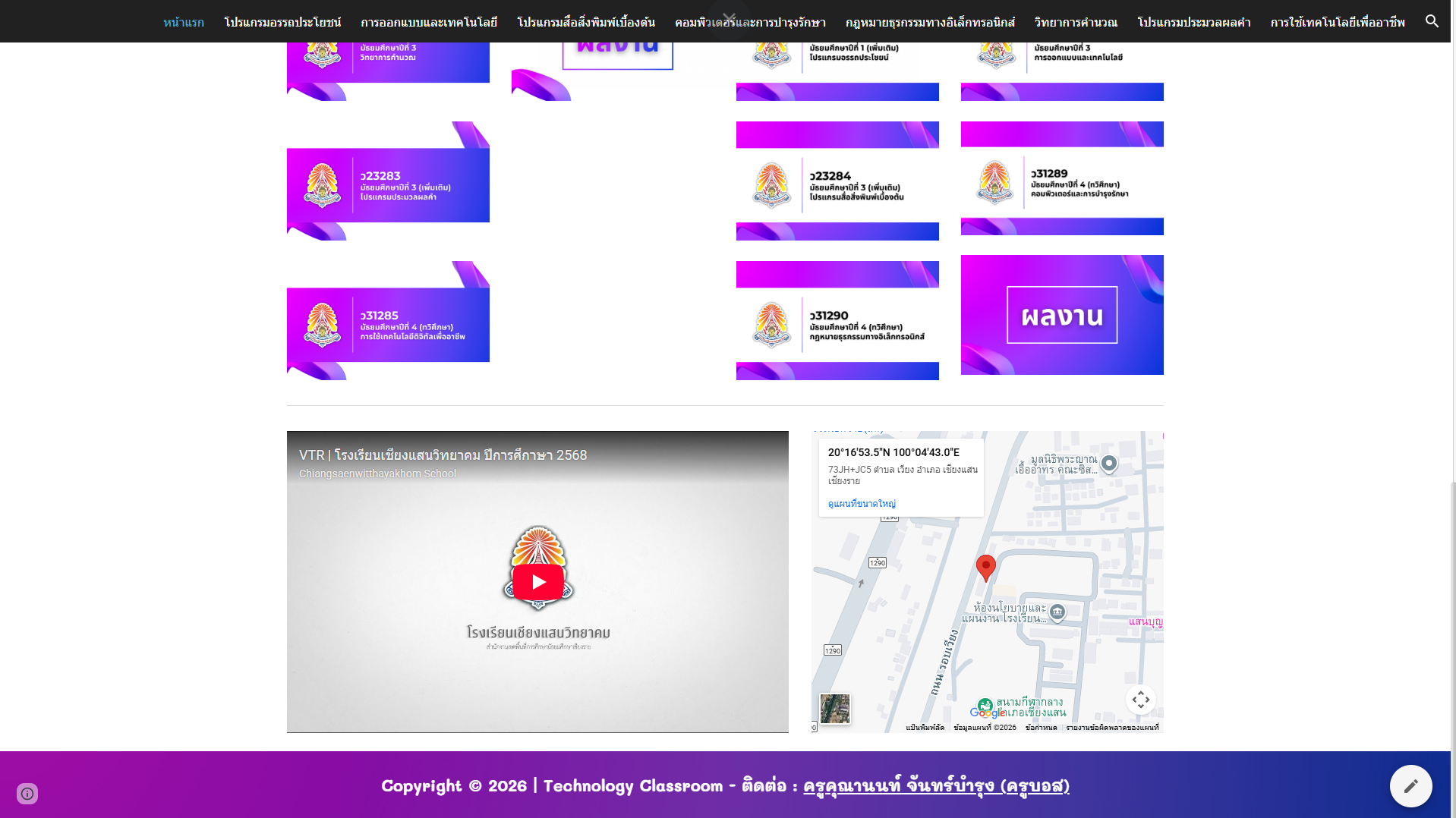Click the edit pencil button

click(x=1410, y=786)
